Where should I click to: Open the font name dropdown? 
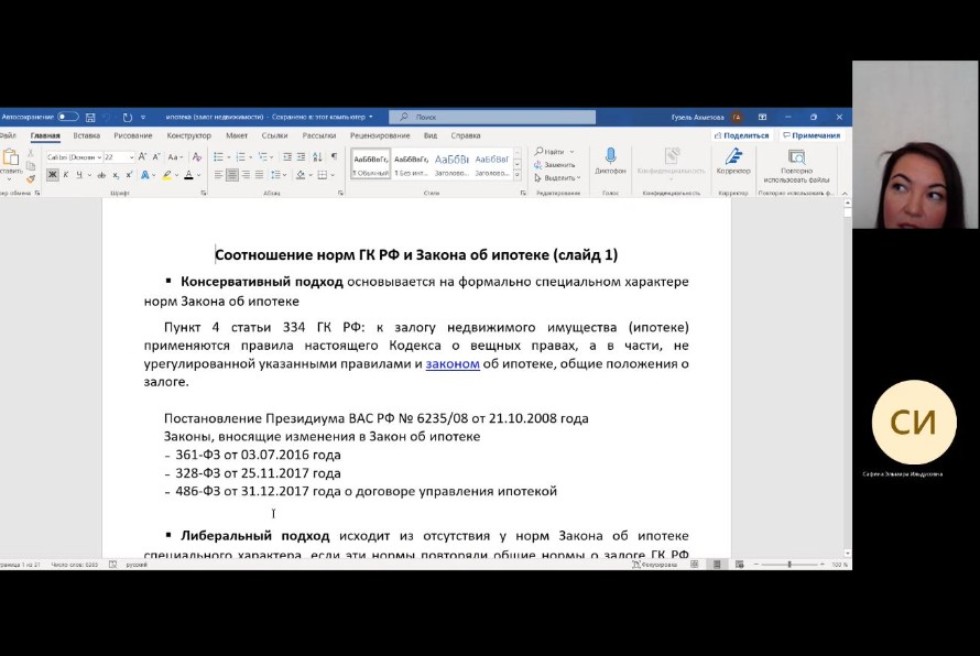72,157
